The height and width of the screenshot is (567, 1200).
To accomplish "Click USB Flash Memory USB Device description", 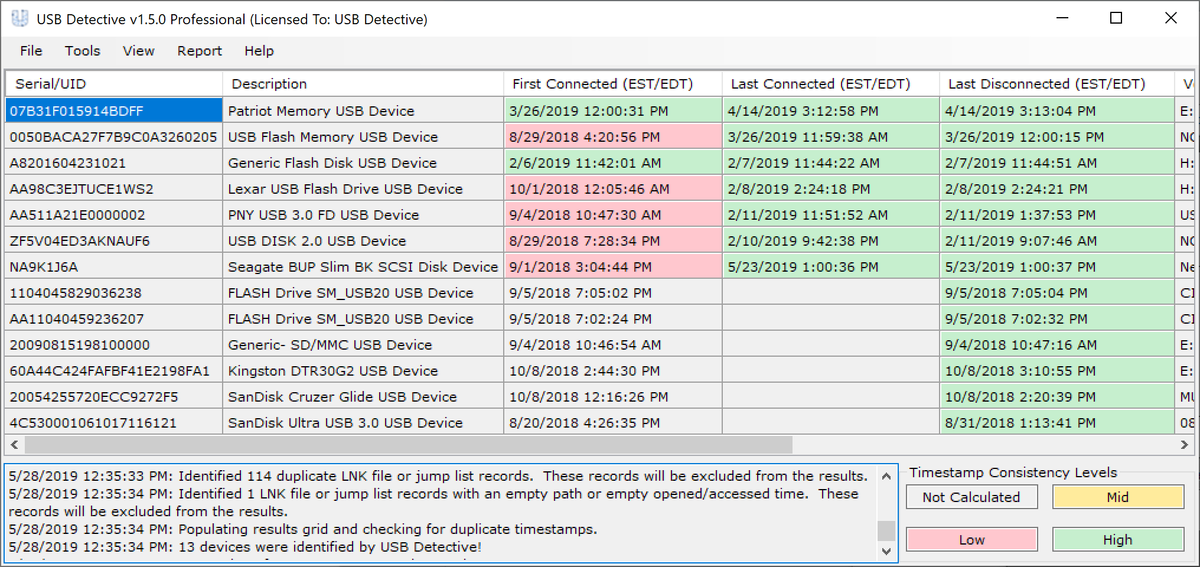I will pos(363,137).
